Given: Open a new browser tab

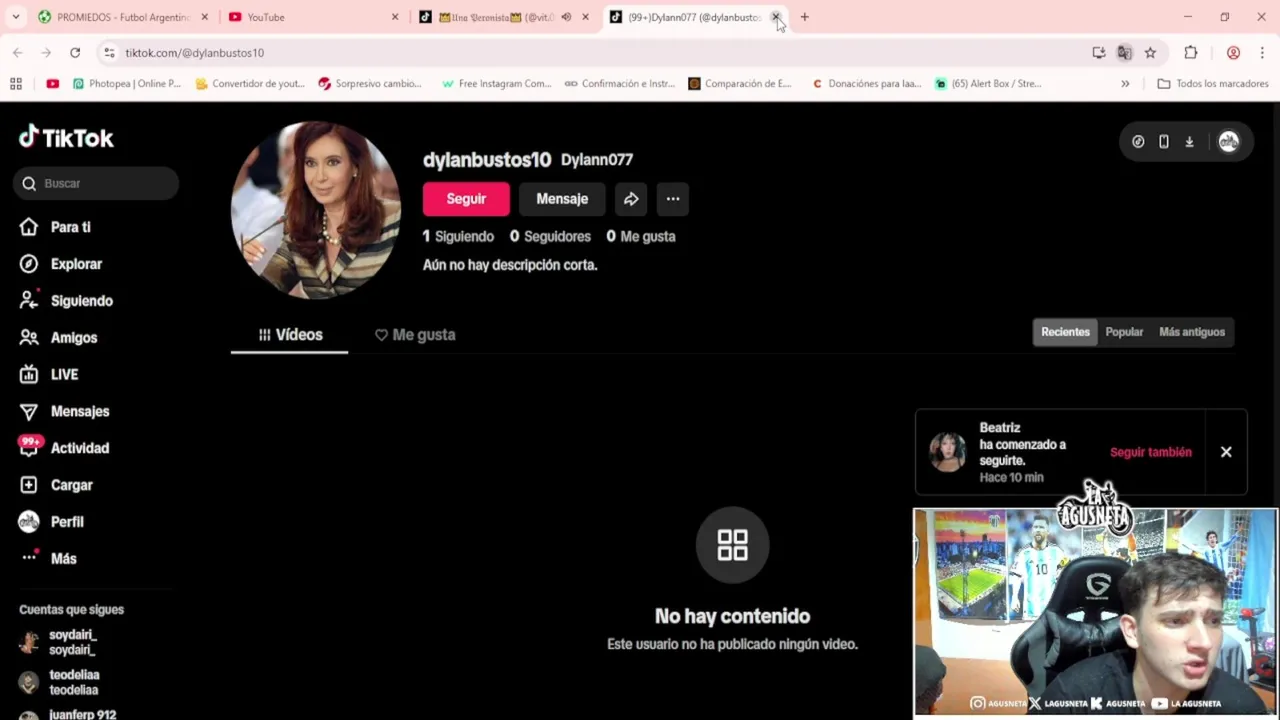Looking at the screenshot, I should pos(804,17).
